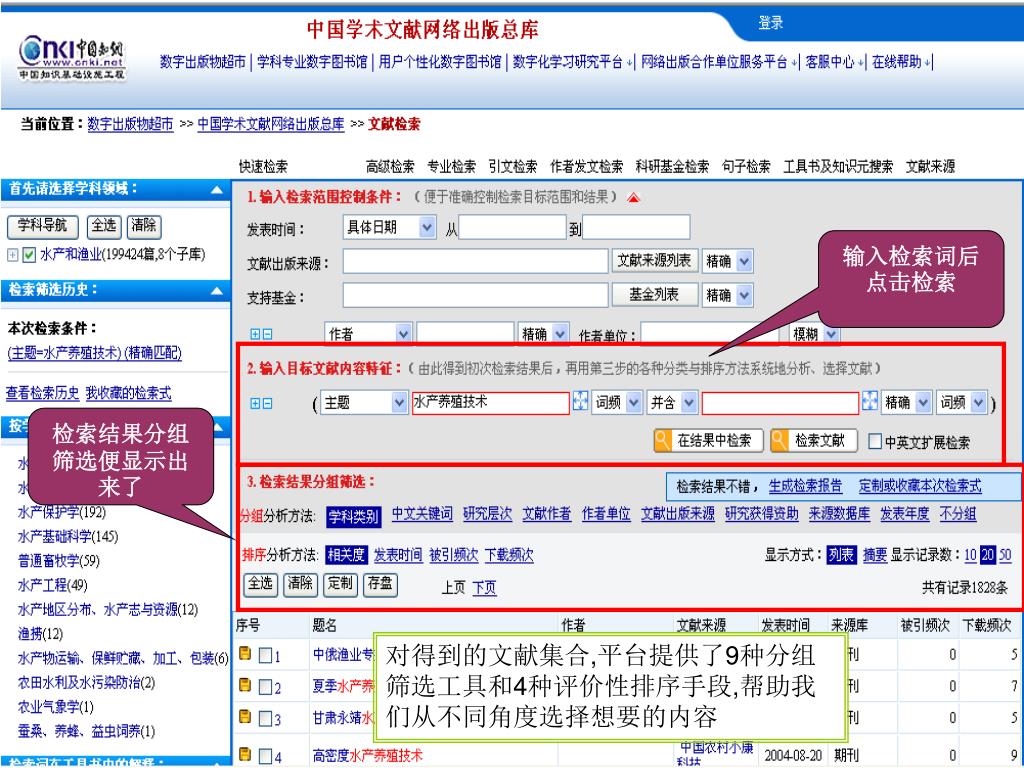Switch to 引文检索 tab
Screen dimensions: 1024x768
(x=513, y=167)
